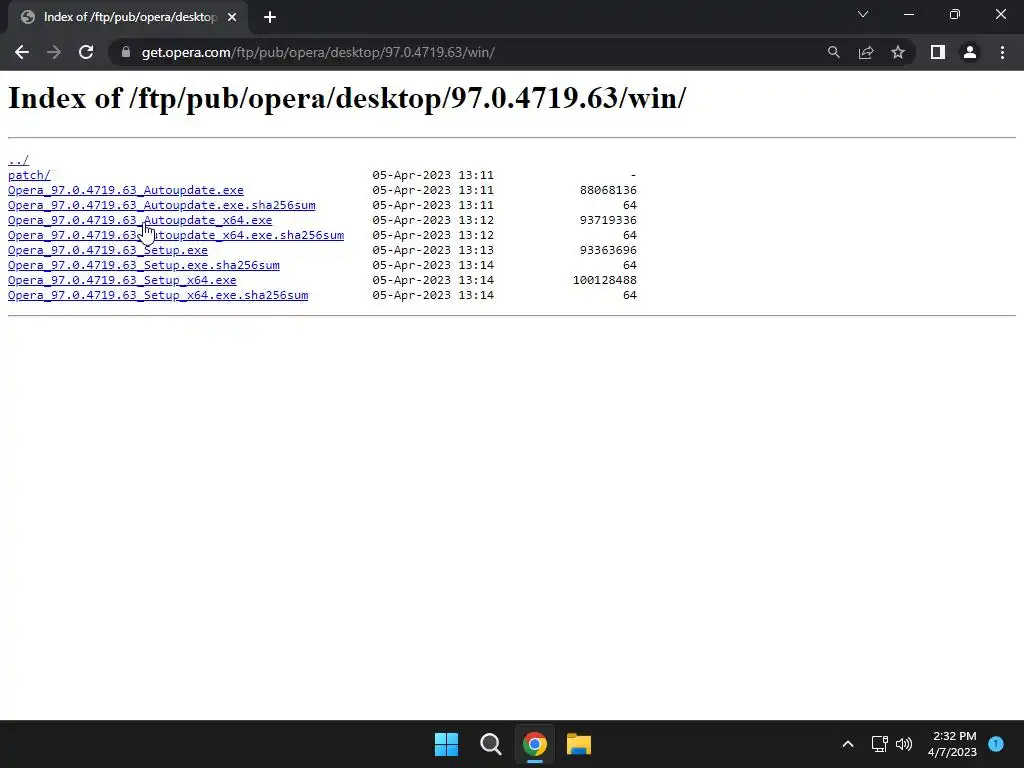1024x768 pixels.
Task: Open the zoom magnifier icon in address bar
Action: (x=833, y=52)
